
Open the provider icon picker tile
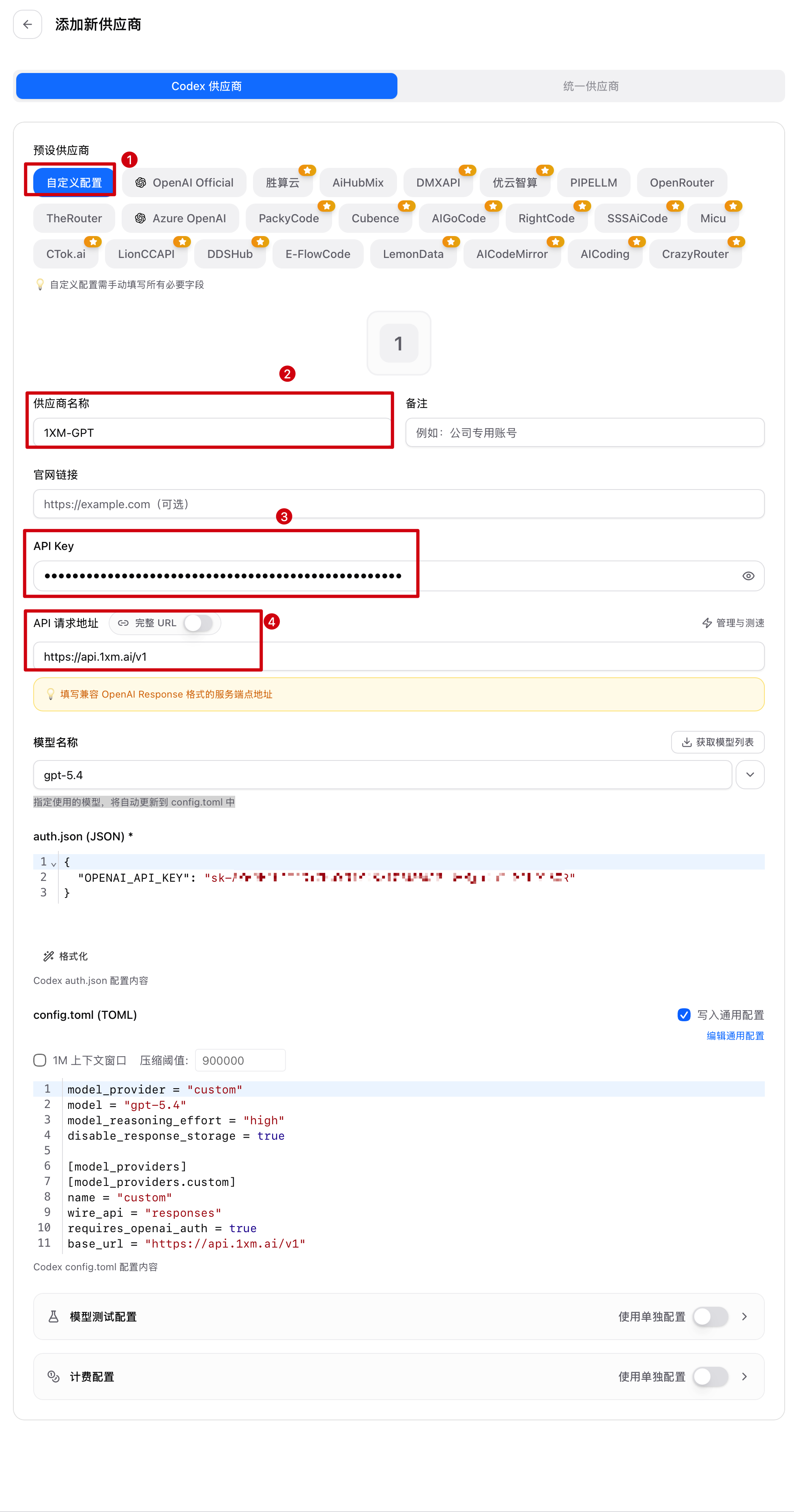399,343
